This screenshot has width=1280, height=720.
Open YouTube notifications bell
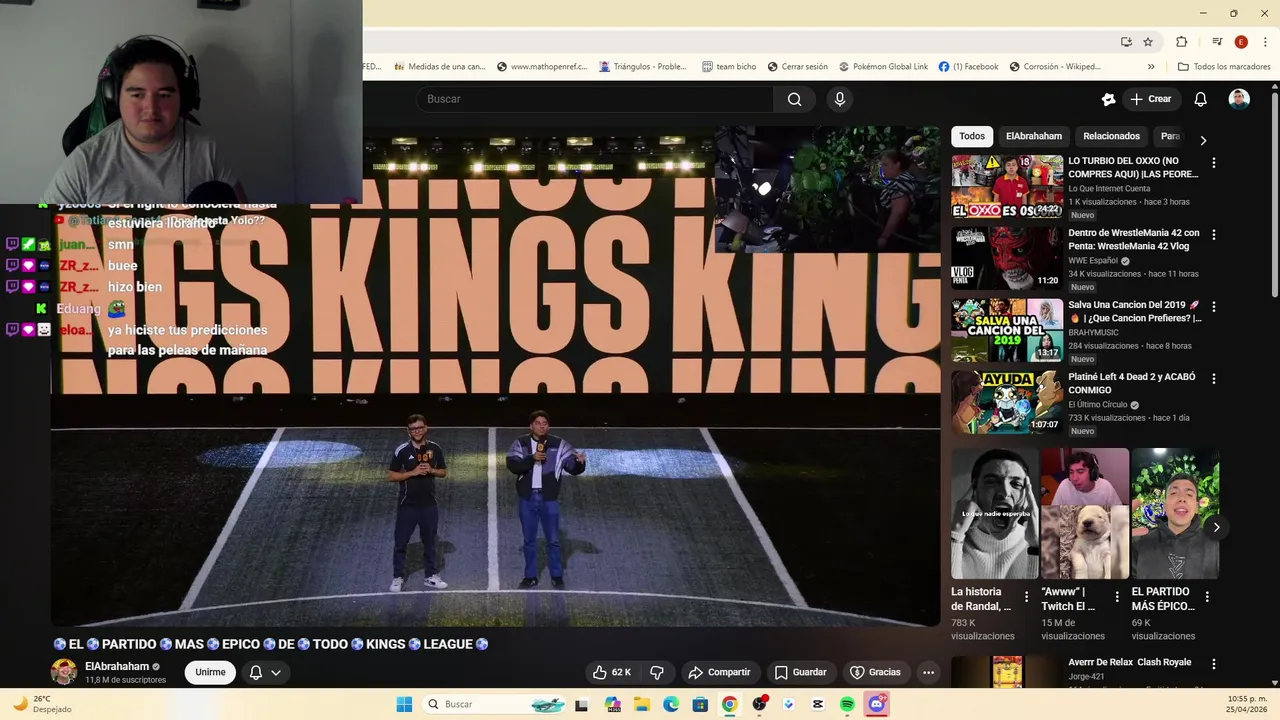(x=1201, y=99)
